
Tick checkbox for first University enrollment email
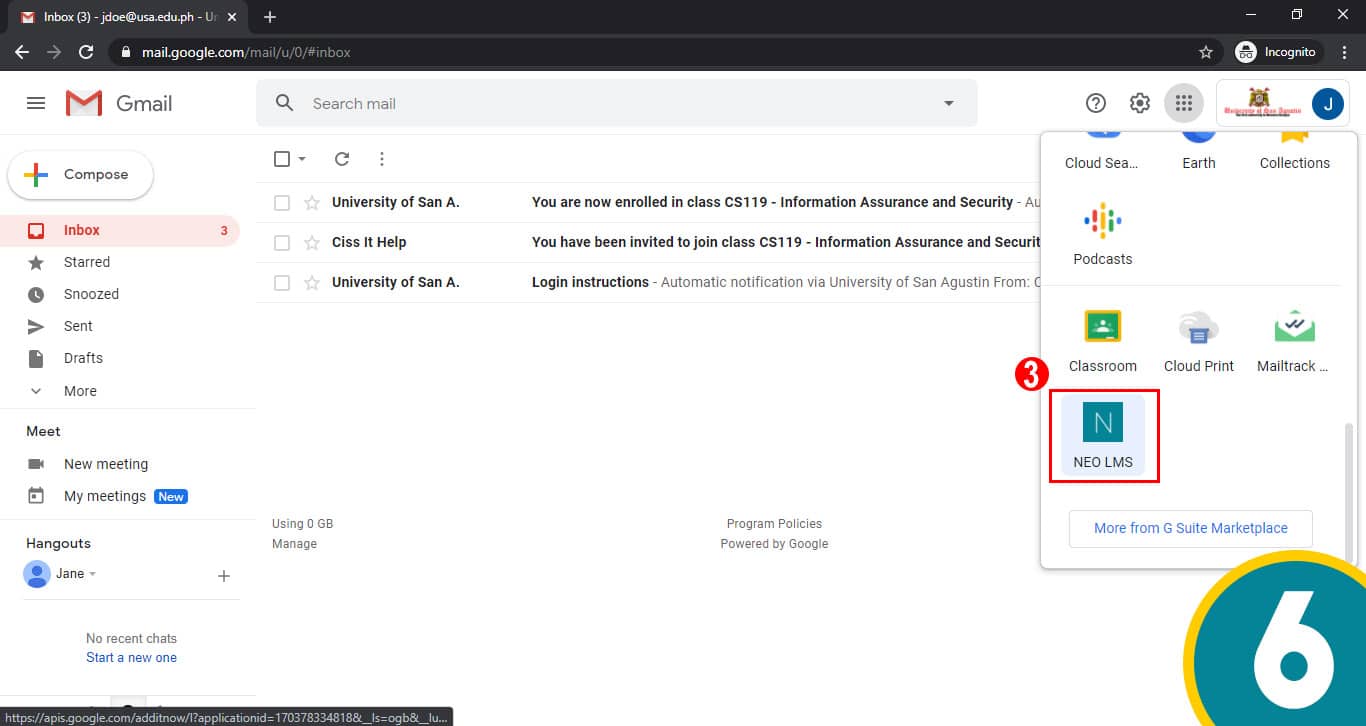click(x=282, y=203)
